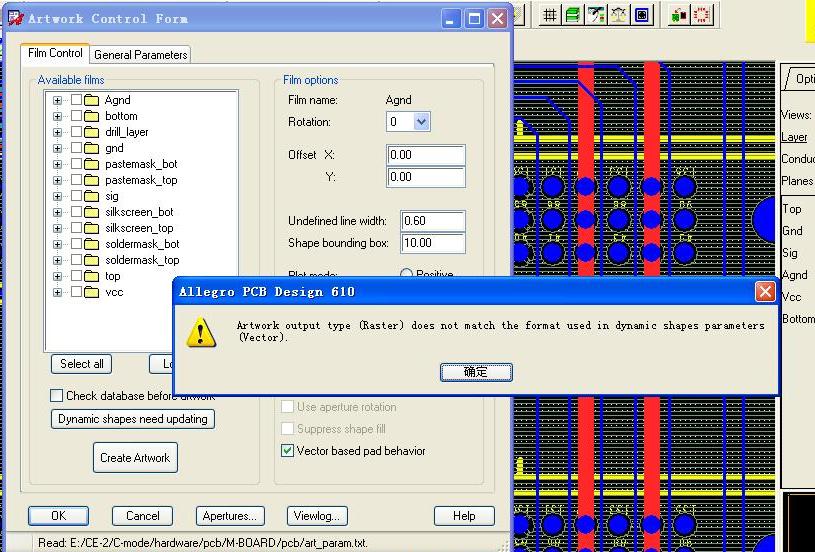Screen dimensions: 815x552
Task: Enable Check database before artwork
Action: 57,396
